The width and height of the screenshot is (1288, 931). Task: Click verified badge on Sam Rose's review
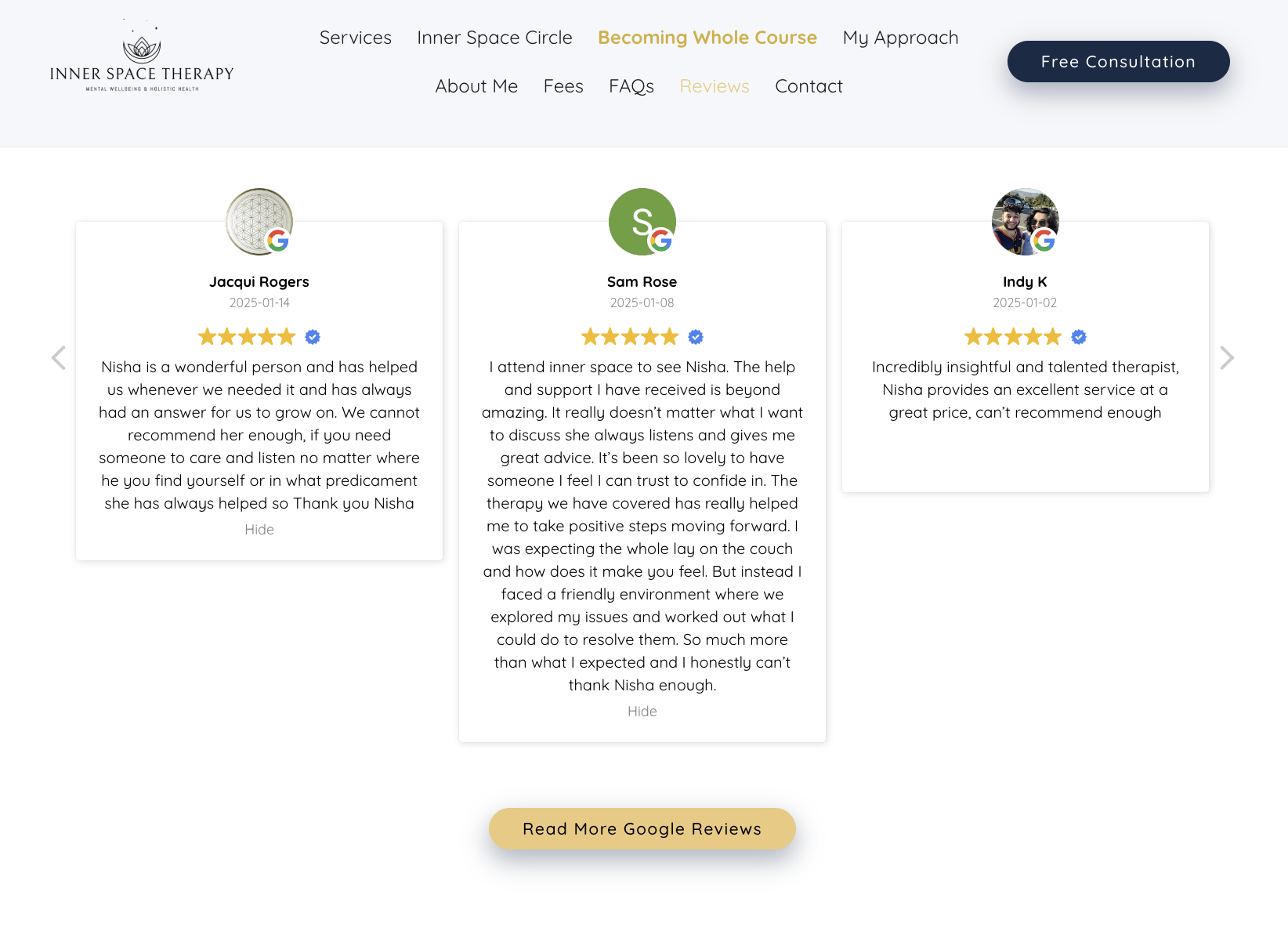pyautogui.click(x=696, y=337)
